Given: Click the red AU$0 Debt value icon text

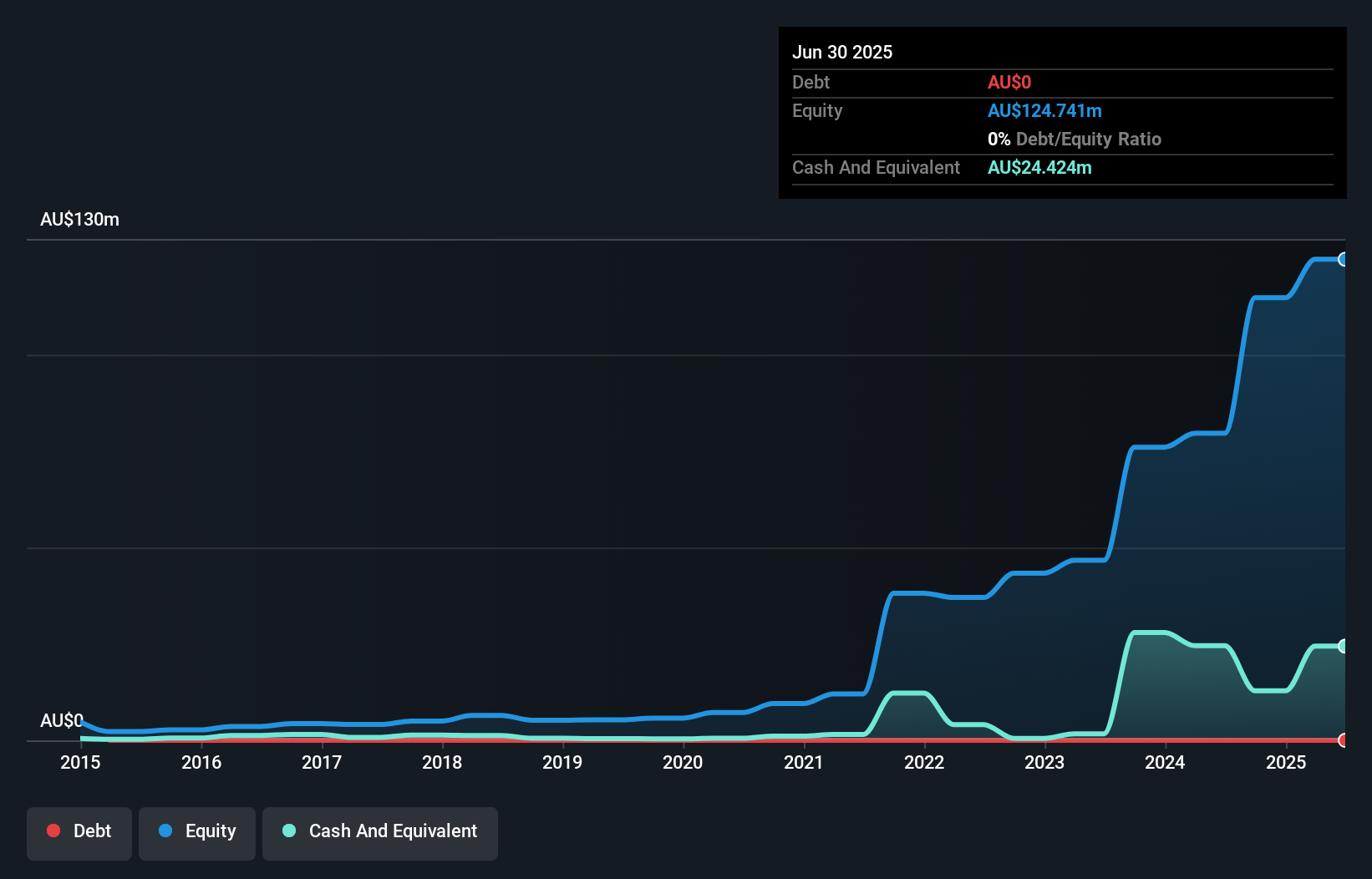Looking at the screenshot, I should (x=1009, y=82).
